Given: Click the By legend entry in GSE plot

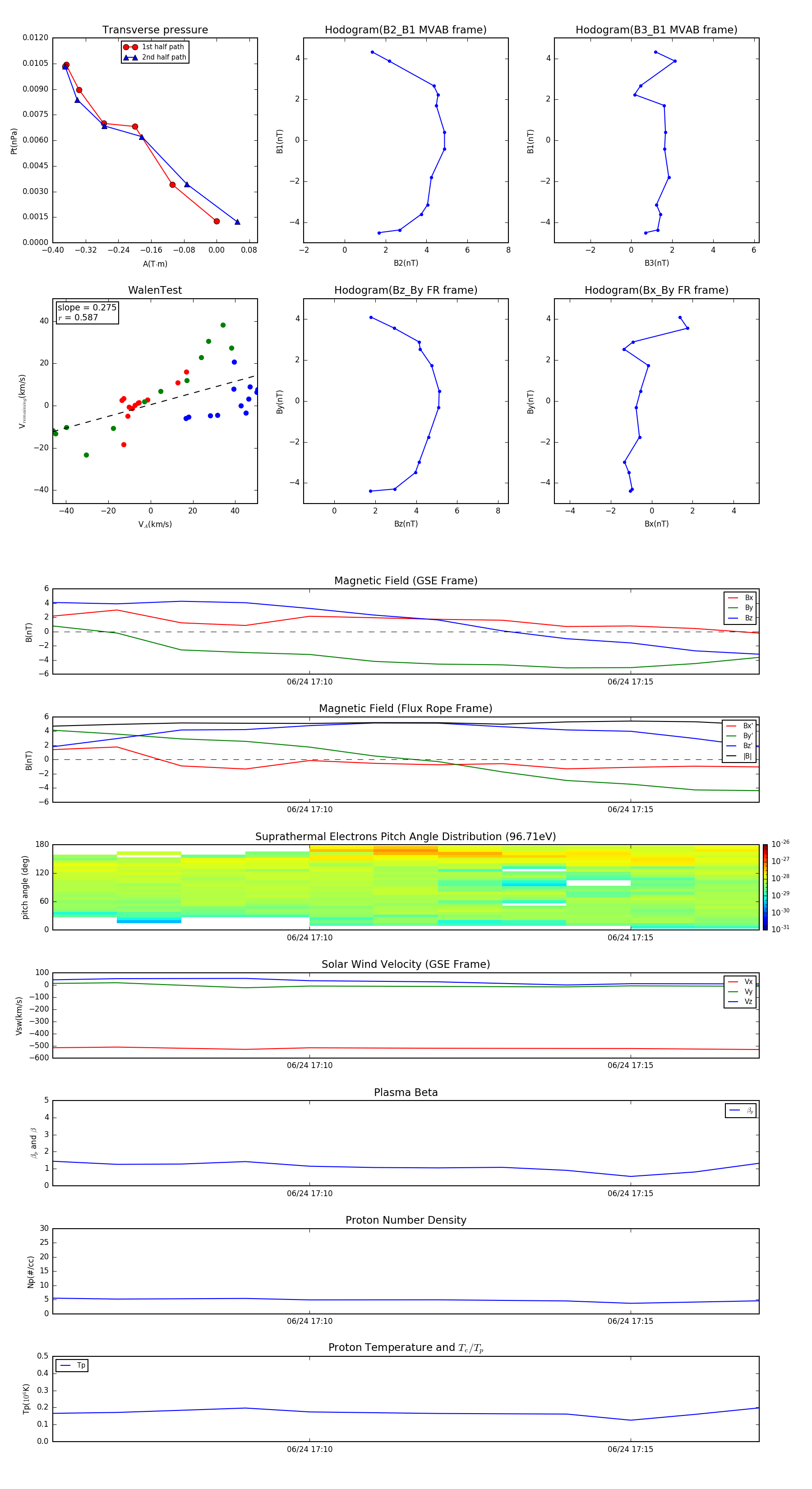Looking at the screenshot, I should pos(740,607).
